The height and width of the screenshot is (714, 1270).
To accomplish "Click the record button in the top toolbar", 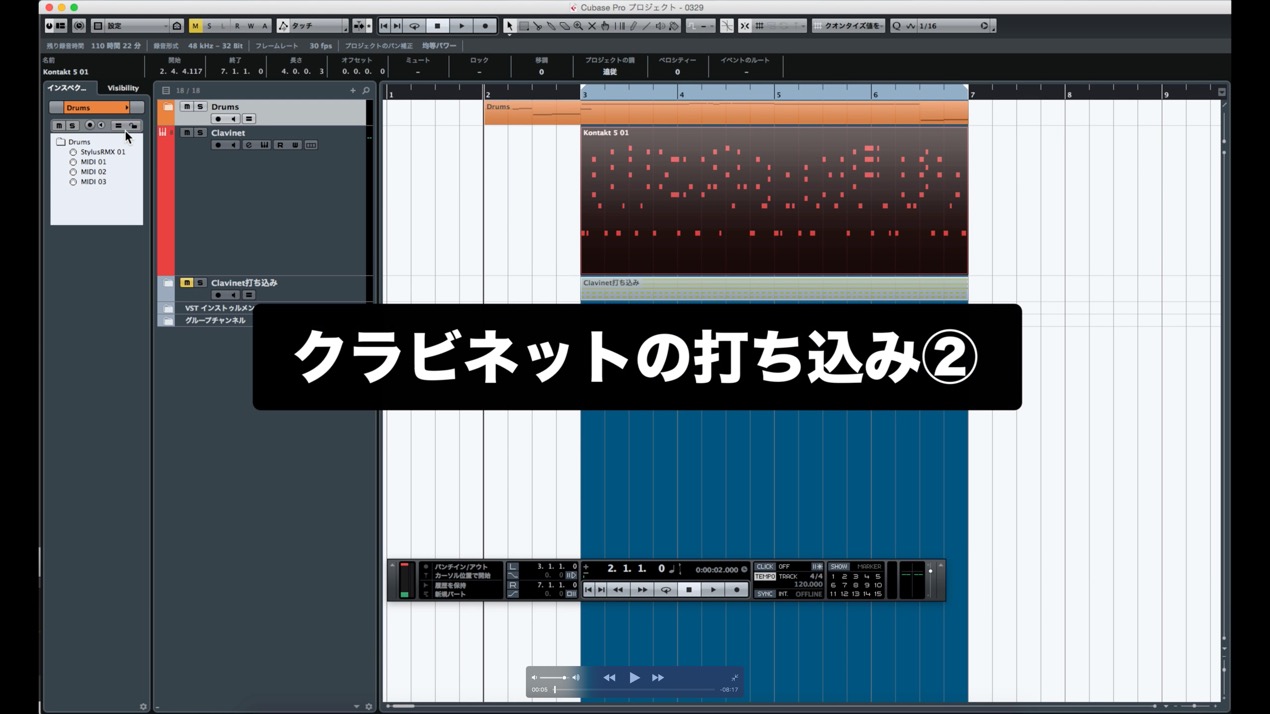I will [485, 26].
